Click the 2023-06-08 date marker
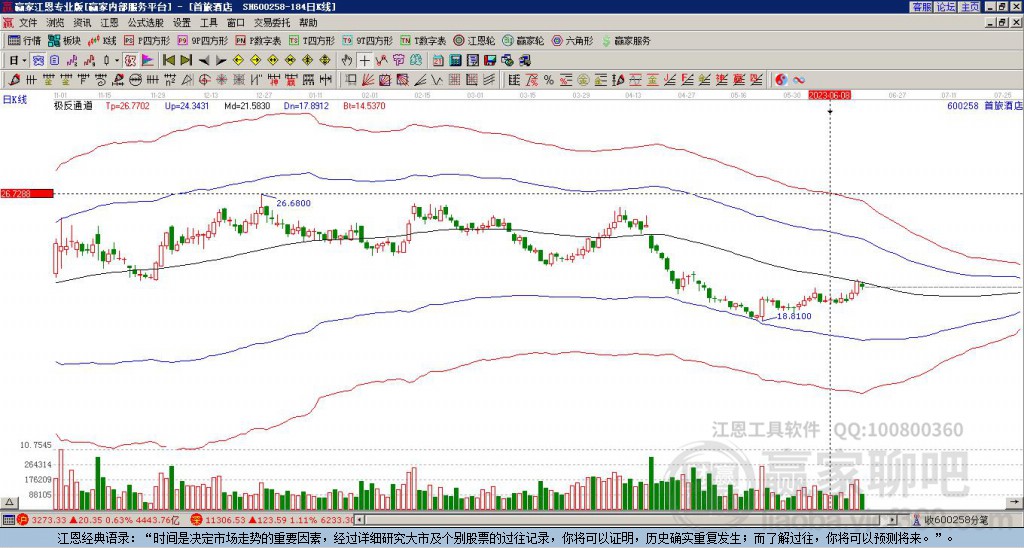Viewport: 1024px width, 548px height. pyautogui.click(x=829, y=95)
